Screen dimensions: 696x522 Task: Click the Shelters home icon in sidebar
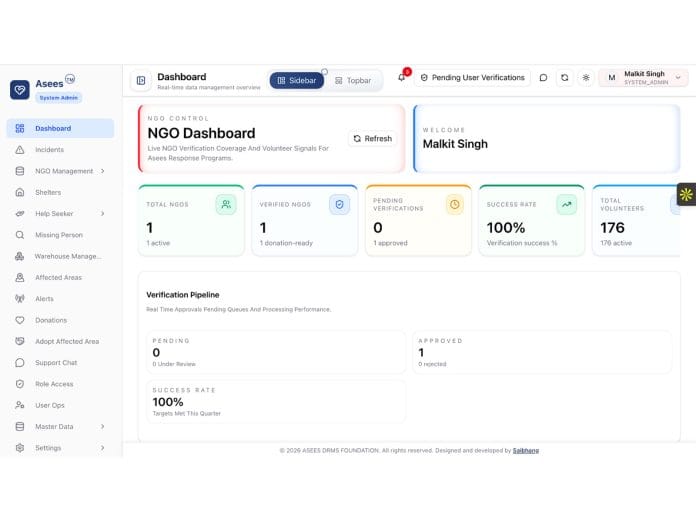click(x=20, y=192)
